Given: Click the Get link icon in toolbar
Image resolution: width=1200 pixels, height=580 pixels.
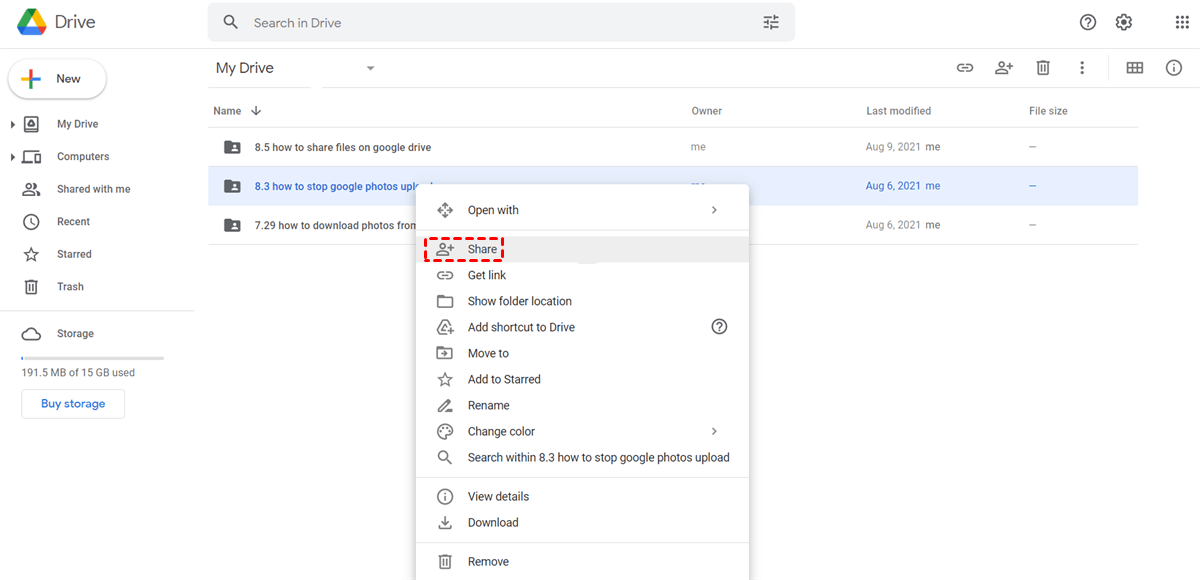Looking at the screenshot, I should click(965, 68).
